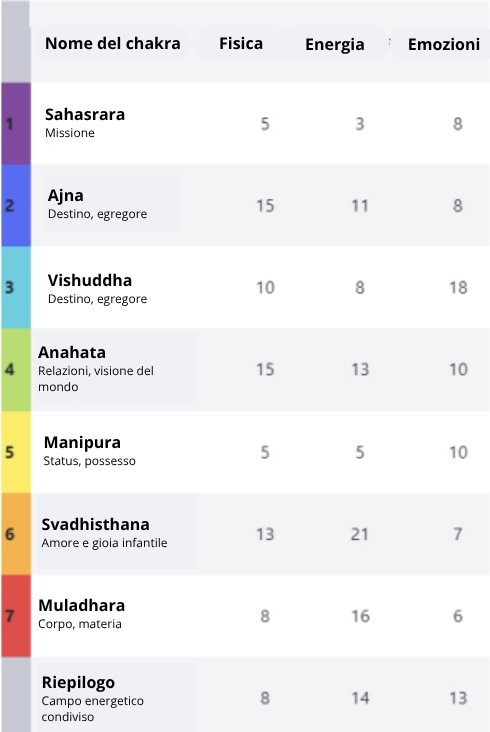The width and height of the screenshot is (490, 732).
Task: Click the blue Ajna color block numbered 2
Action: click(16, 205)
